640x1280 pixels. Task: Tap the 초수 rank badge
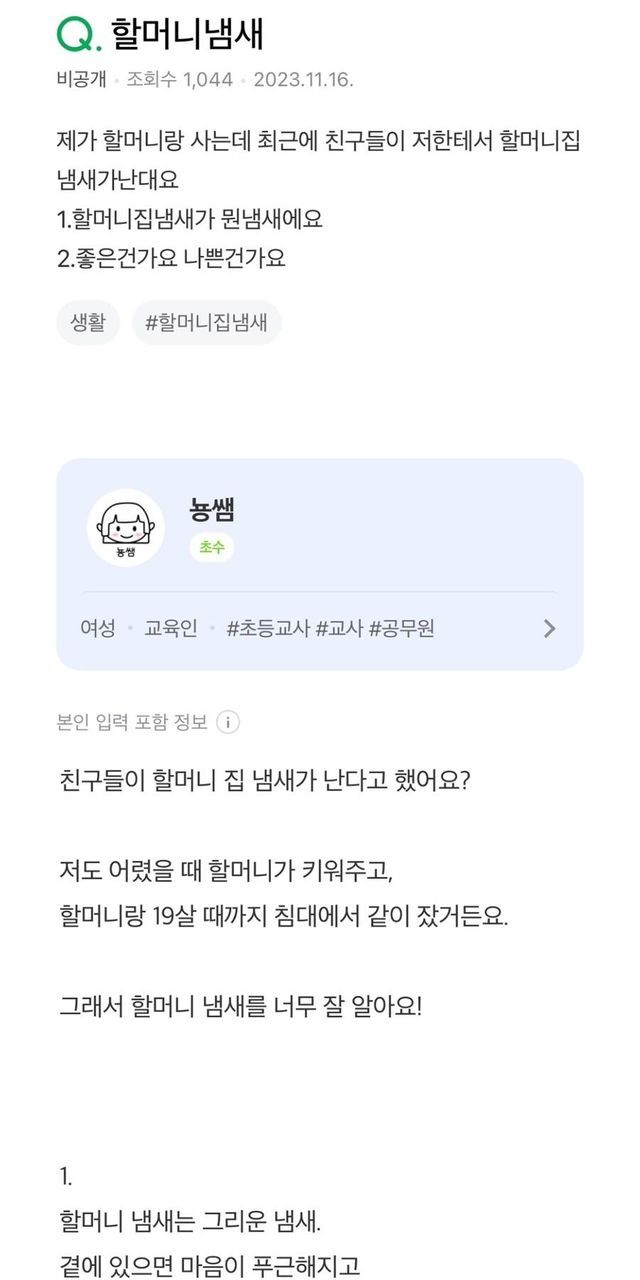tap(211, 547)
